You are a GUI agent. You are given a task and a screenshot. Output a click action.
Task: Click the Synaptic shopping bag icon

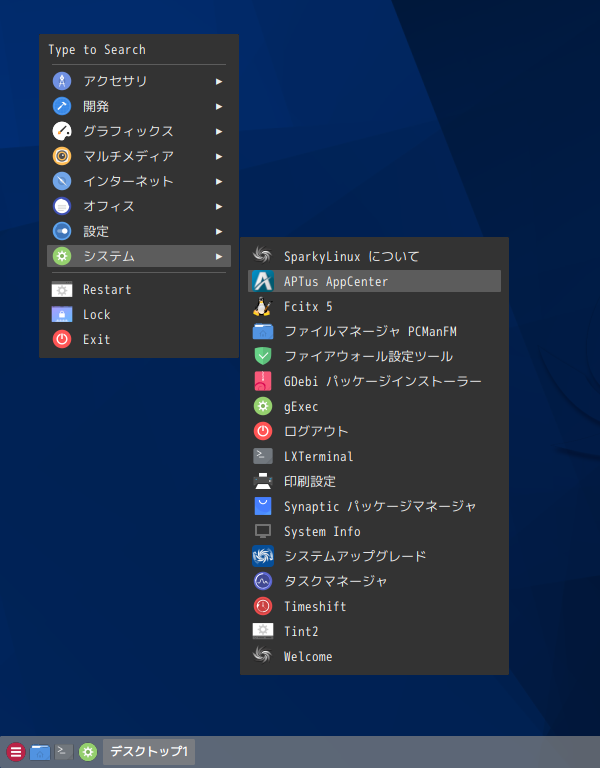[x=263, y=506]
